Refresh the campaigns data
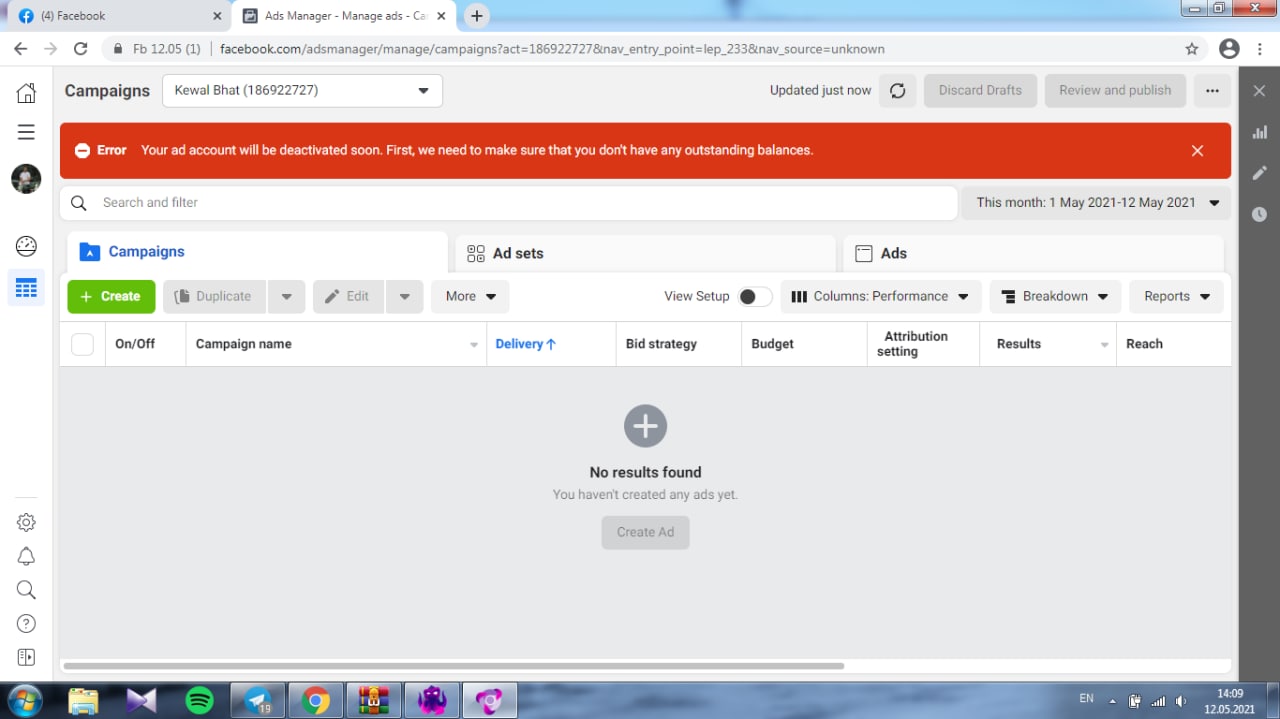The height and width of the screenshot is (719, 1280). (898, 91)
